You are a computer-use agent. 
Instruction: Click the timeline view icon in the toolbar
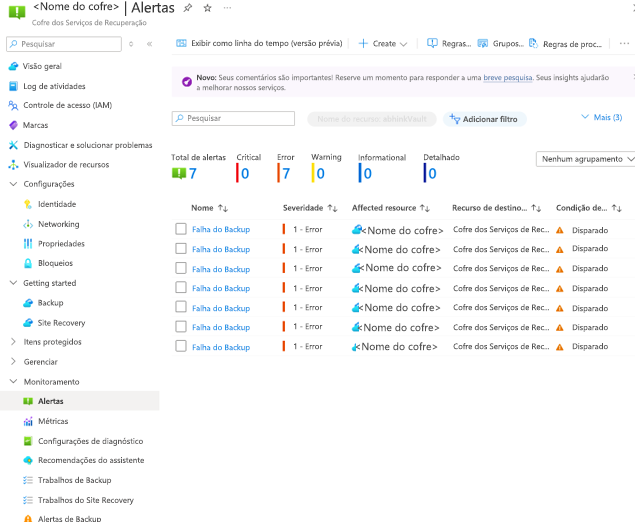click(x=181, y=43)
